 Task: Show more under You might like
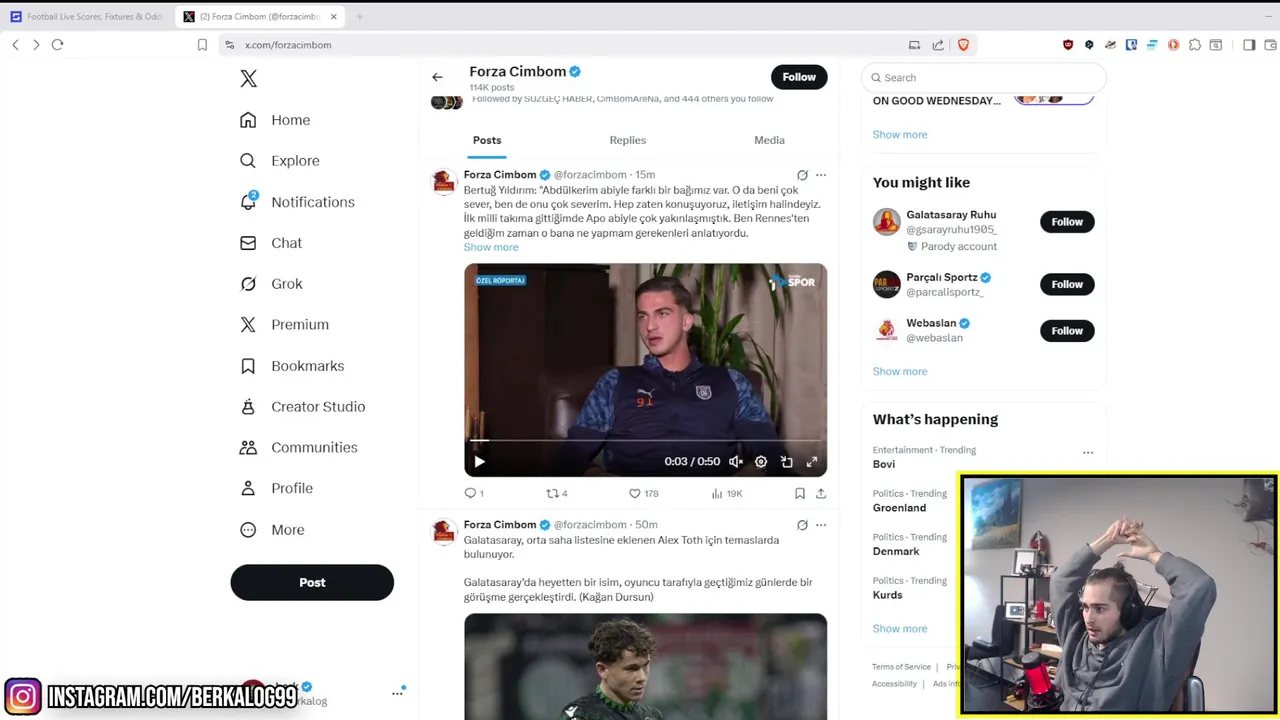900,371
